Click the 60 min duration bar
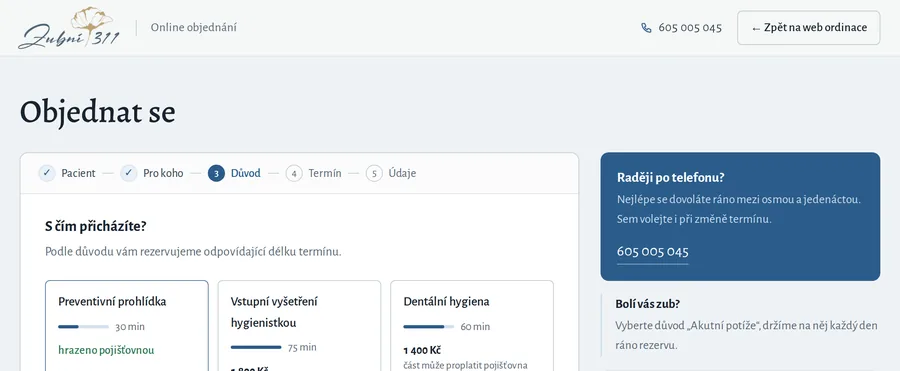The image size is (900, 371). click(x=428, y=327)
